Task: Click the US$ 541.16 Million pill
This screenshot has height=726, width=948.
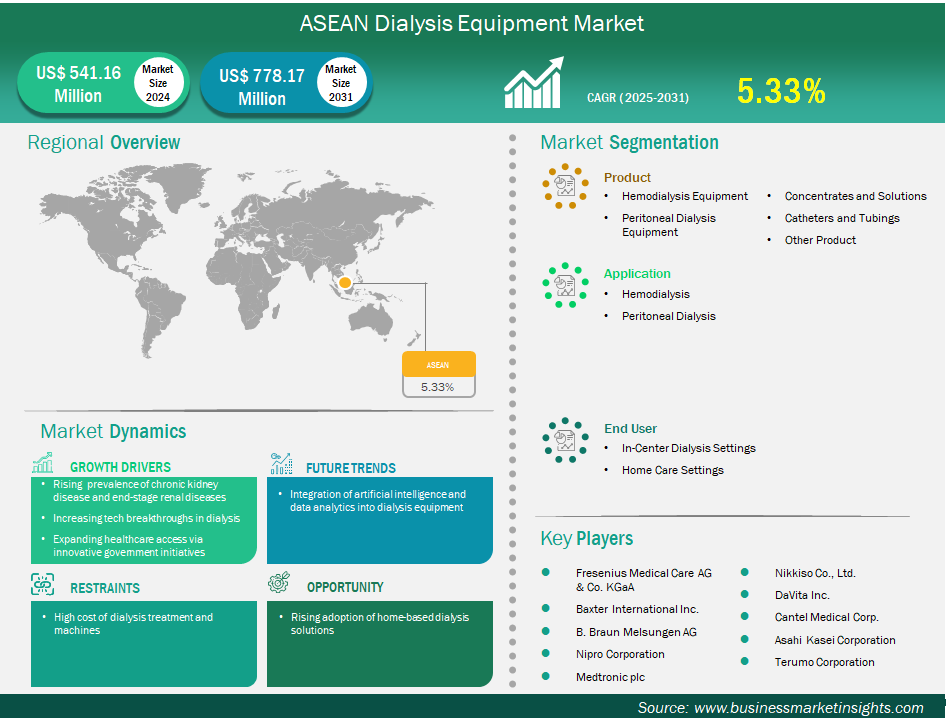Action: (x=103, y=84)
